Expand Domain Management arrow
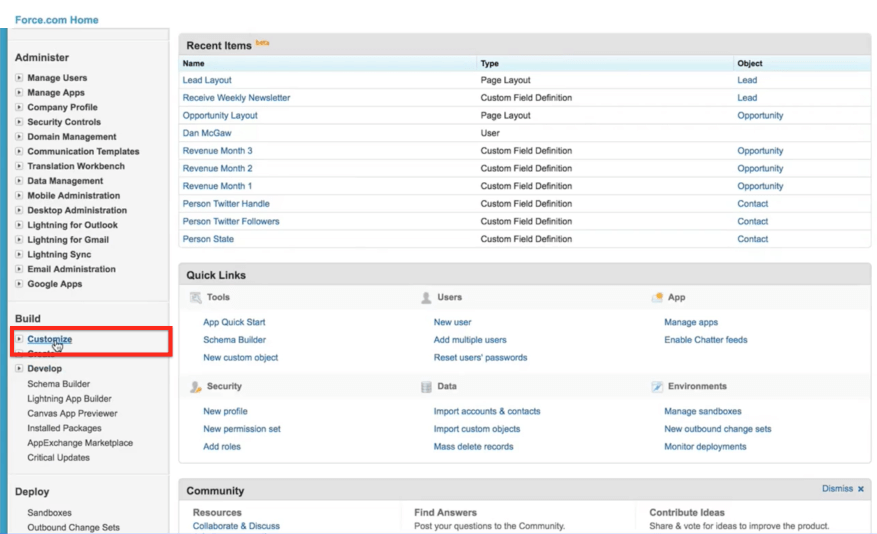 [19, 136]
